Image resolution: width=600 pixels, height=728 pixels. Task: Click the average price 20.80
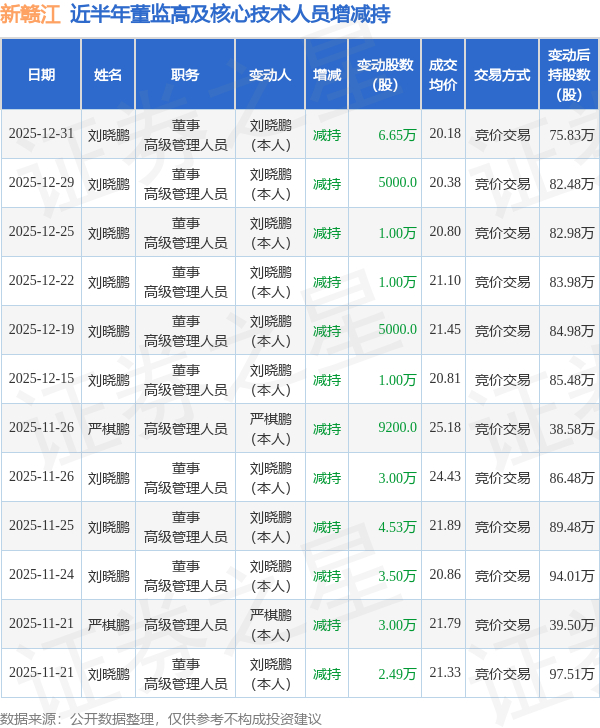[x=445, y=232]
